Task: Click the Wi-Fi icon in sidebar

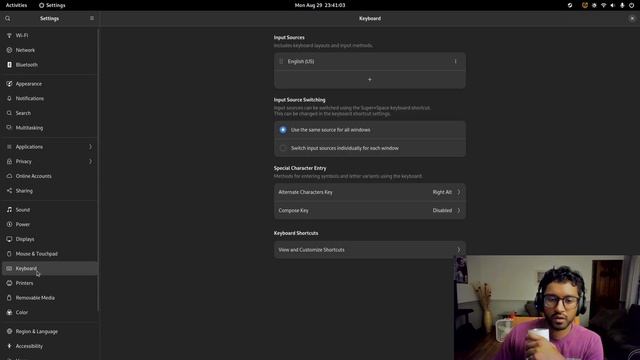Action: point(9,36)
